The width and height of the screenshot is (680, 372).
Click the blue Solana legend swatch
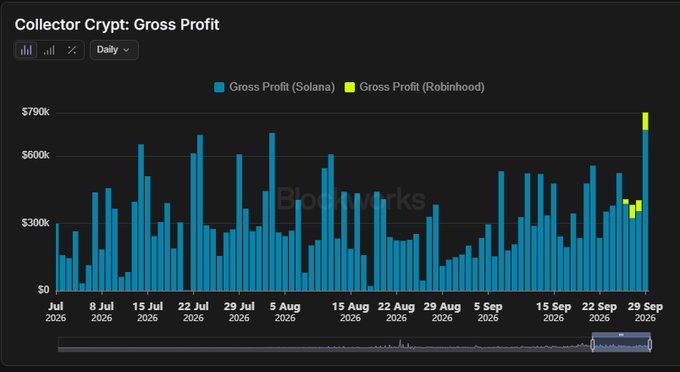[219, 87]
